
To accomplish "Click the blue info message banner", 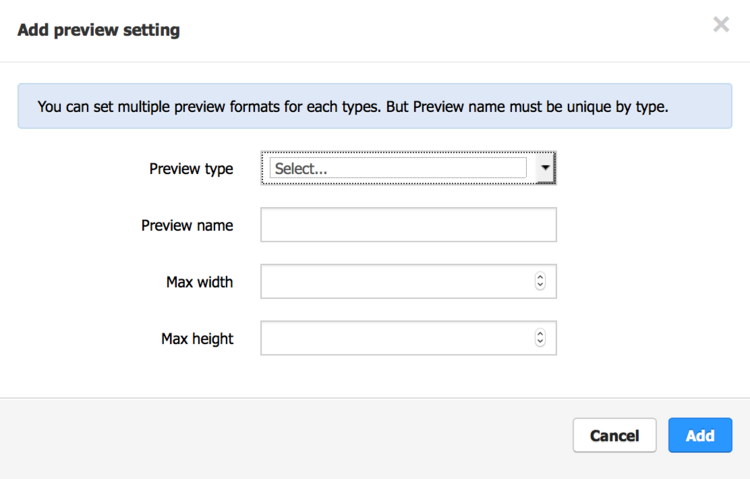I will 375,106.
